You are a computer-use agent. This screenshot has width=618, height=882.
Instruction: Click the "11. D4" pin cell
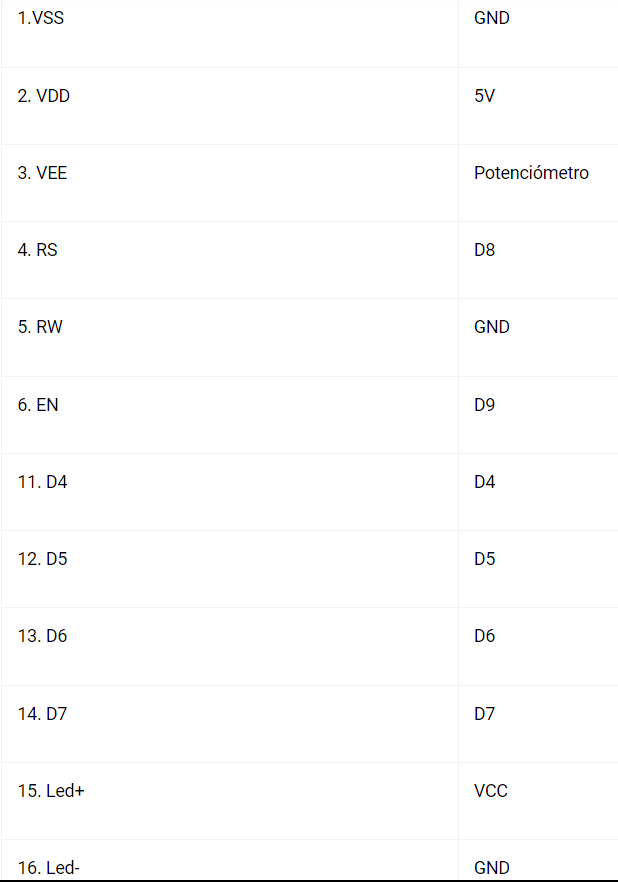pyautogui.click(x=43, y=482)
